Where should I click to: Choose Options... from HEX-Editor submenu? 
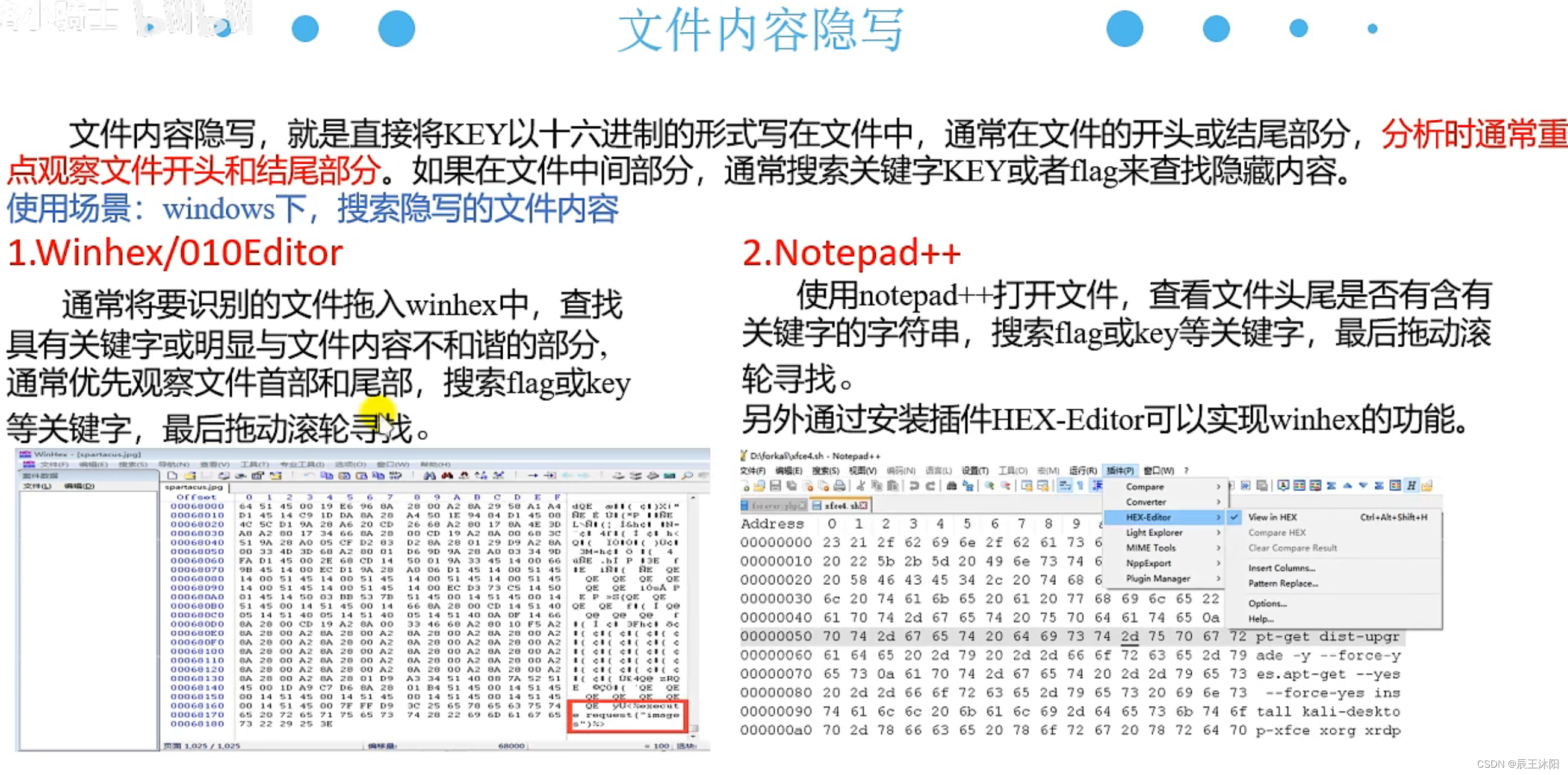tap(1267, 604)
